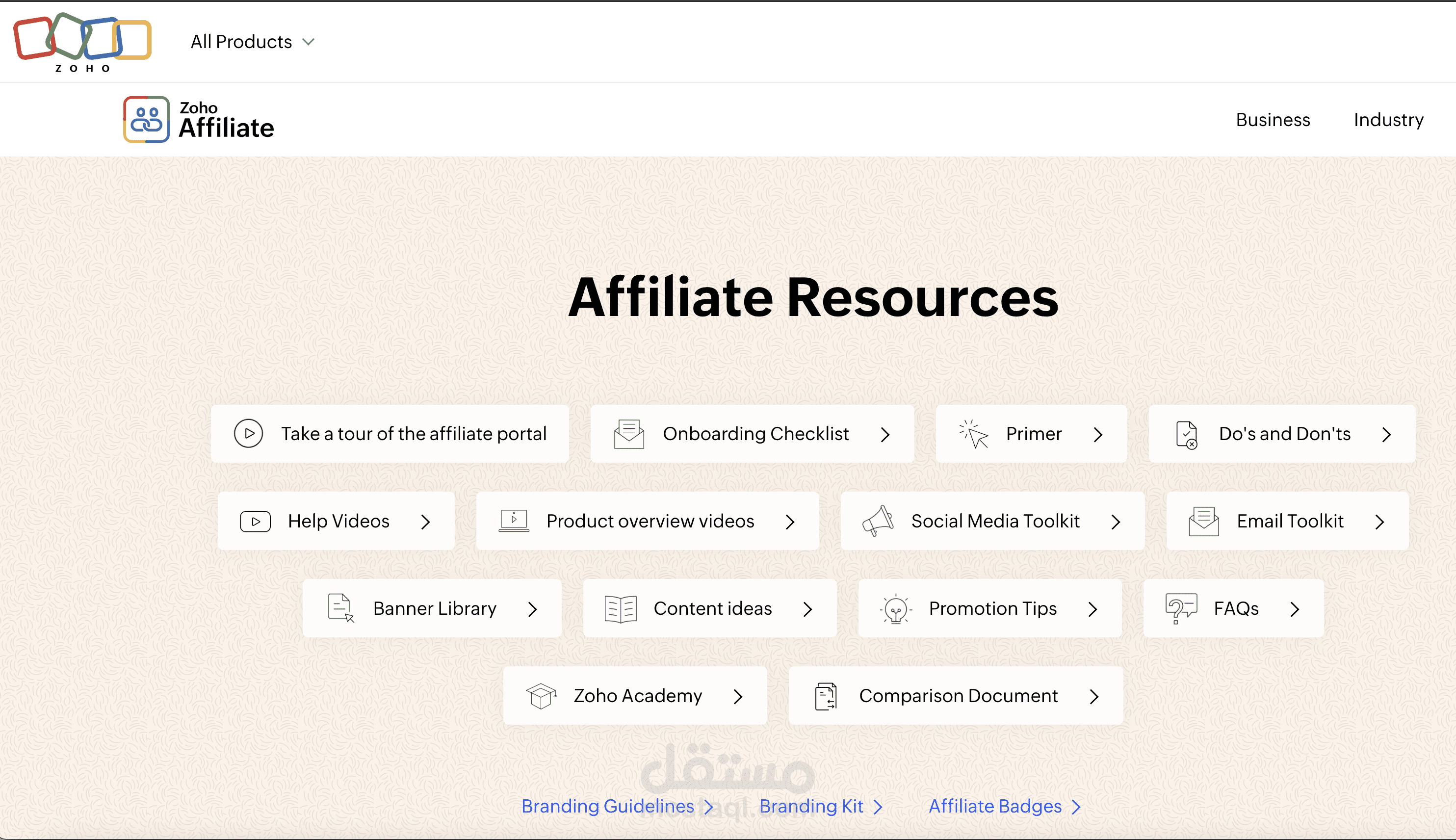Click the Product overview videos arrow chevron
Viewport: 1456px width, 840px height.
click(791, 522)
